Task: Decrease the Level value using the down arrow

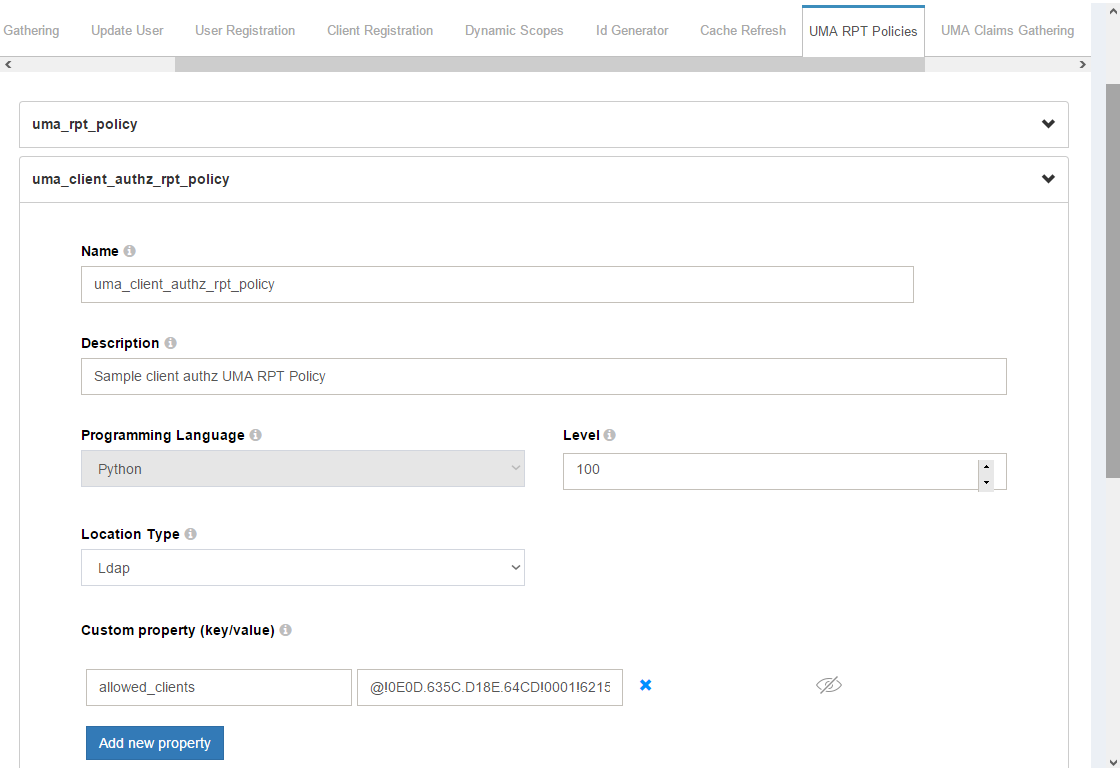Action: [987, 482]
